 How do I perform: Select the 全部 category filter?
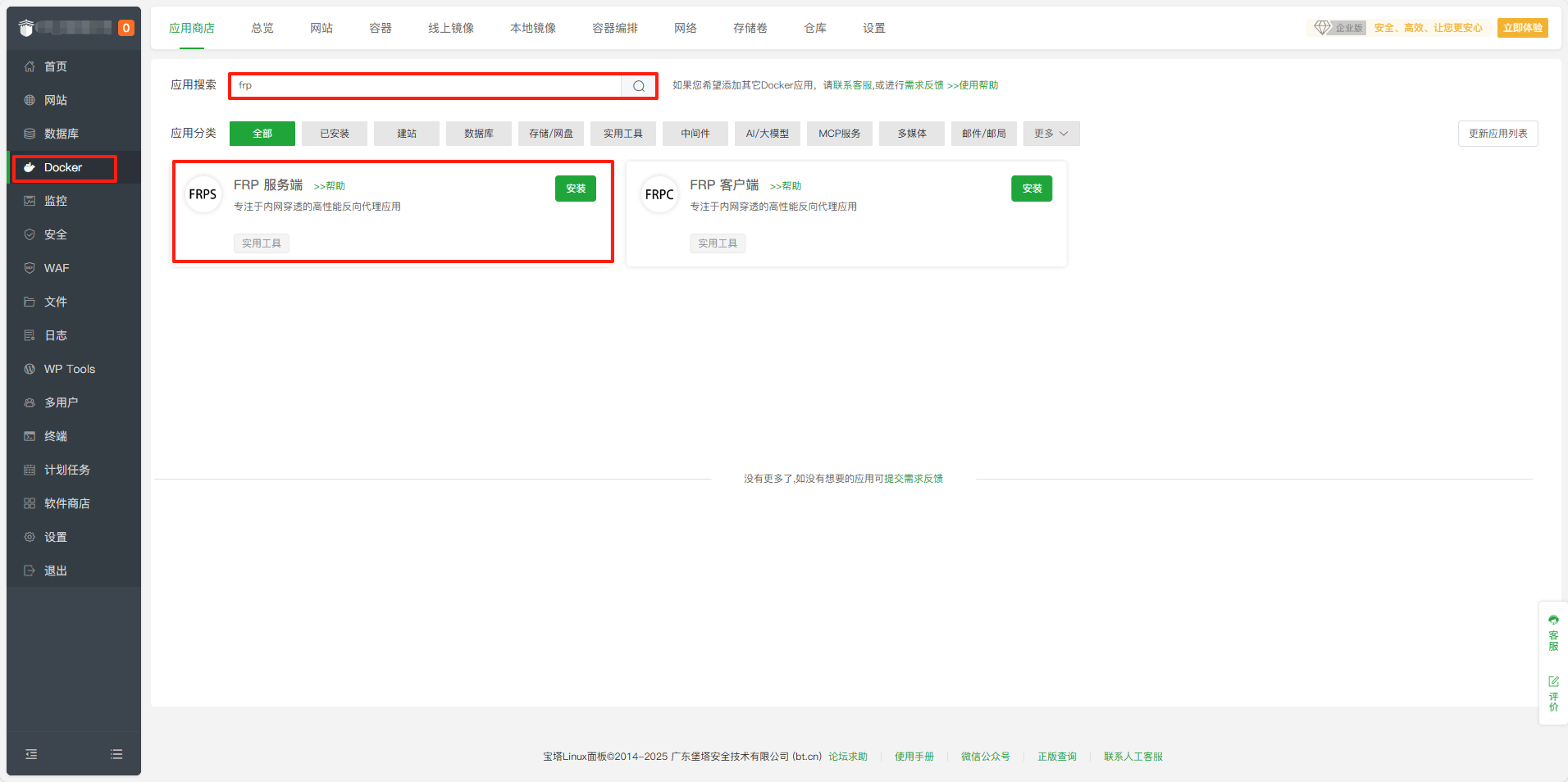(262, 134)
